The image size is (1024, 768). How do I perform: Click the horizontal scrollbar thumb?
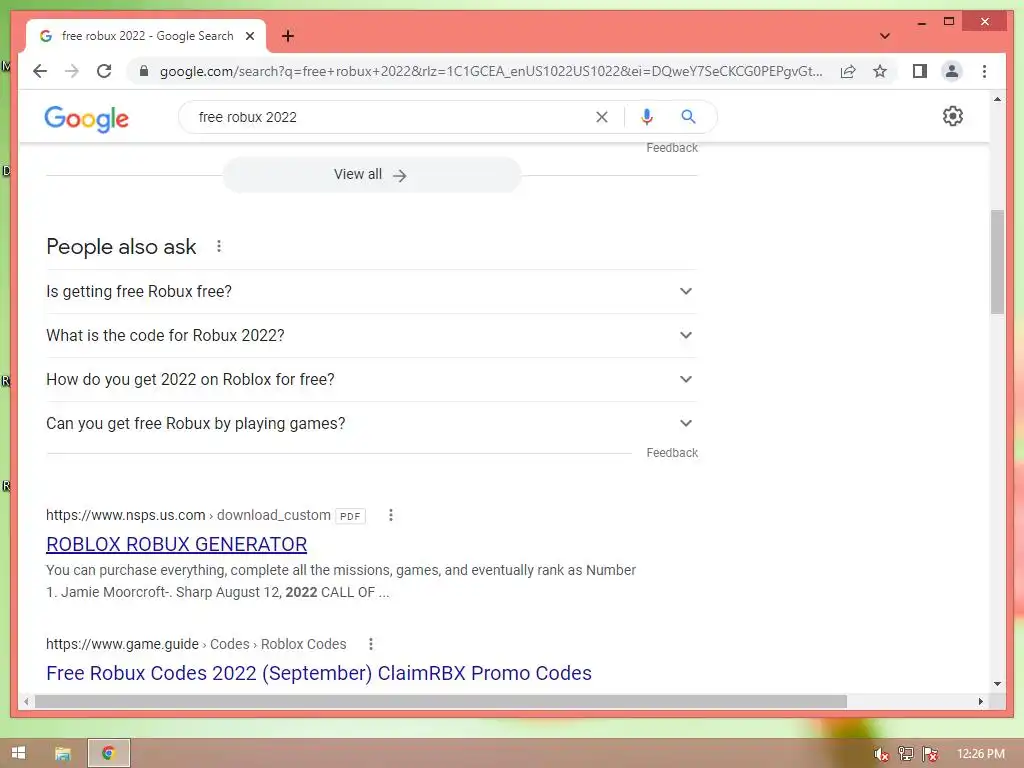click(441, 701)
